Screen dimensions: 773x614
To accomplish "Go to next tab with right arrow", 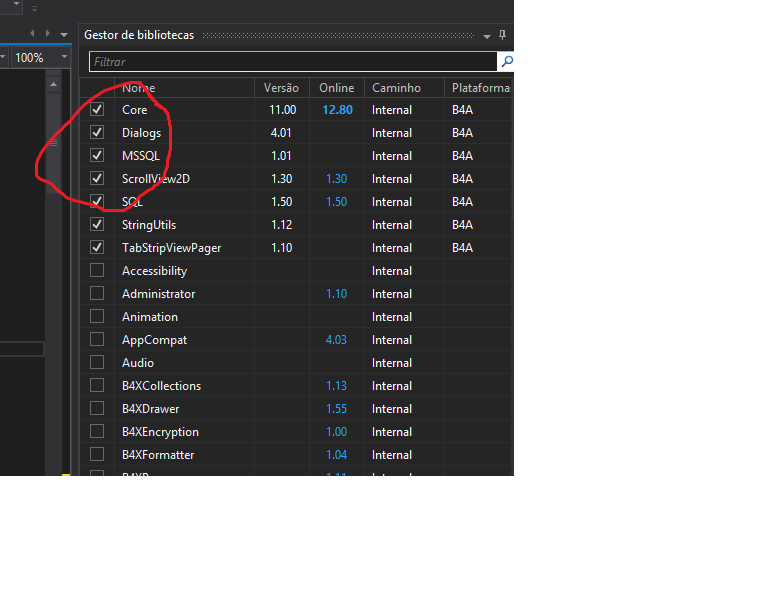I will (48, 34).
